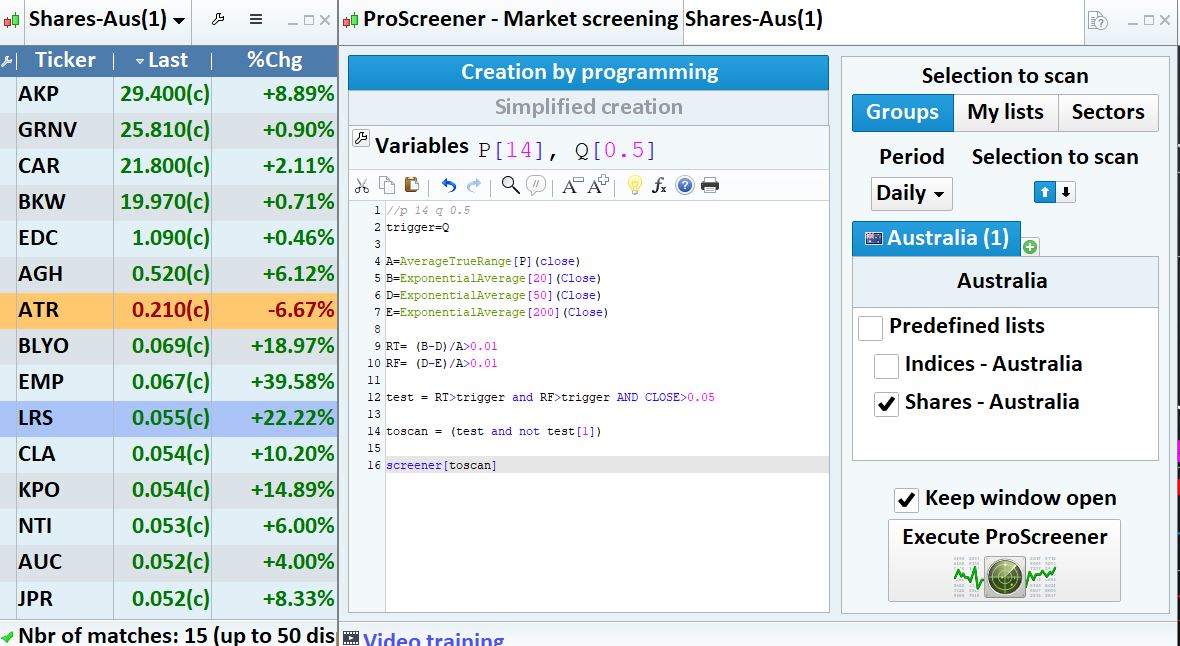This screenshot has width=1180, height=646.
Task: Add a new market with green plus
Action: pos(1030,246)
